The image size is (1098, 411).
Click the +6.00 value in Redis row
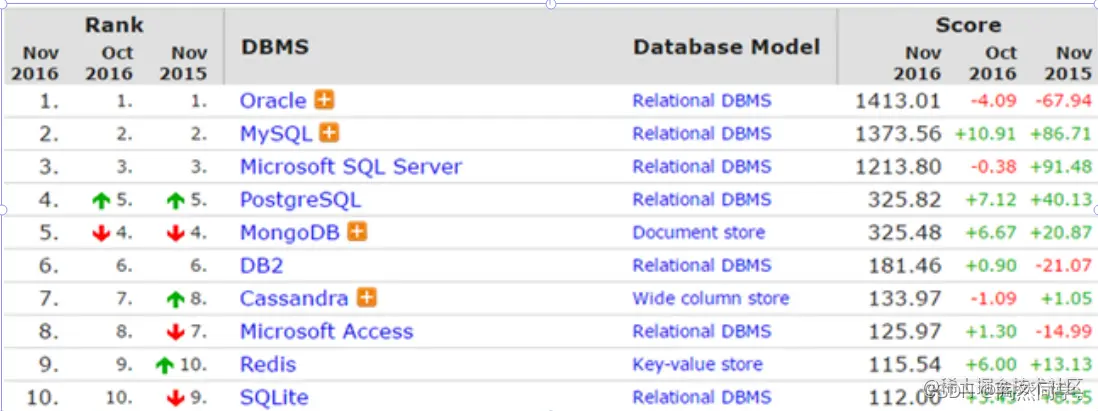point(991,364)
